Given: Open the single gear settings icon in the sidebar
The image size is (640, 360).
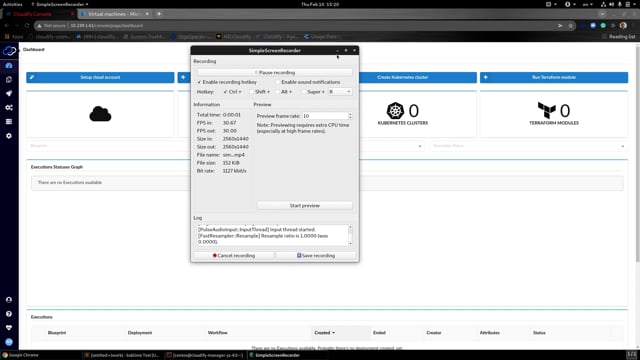Looking at the screenshot, I should (x=9, y=136).
